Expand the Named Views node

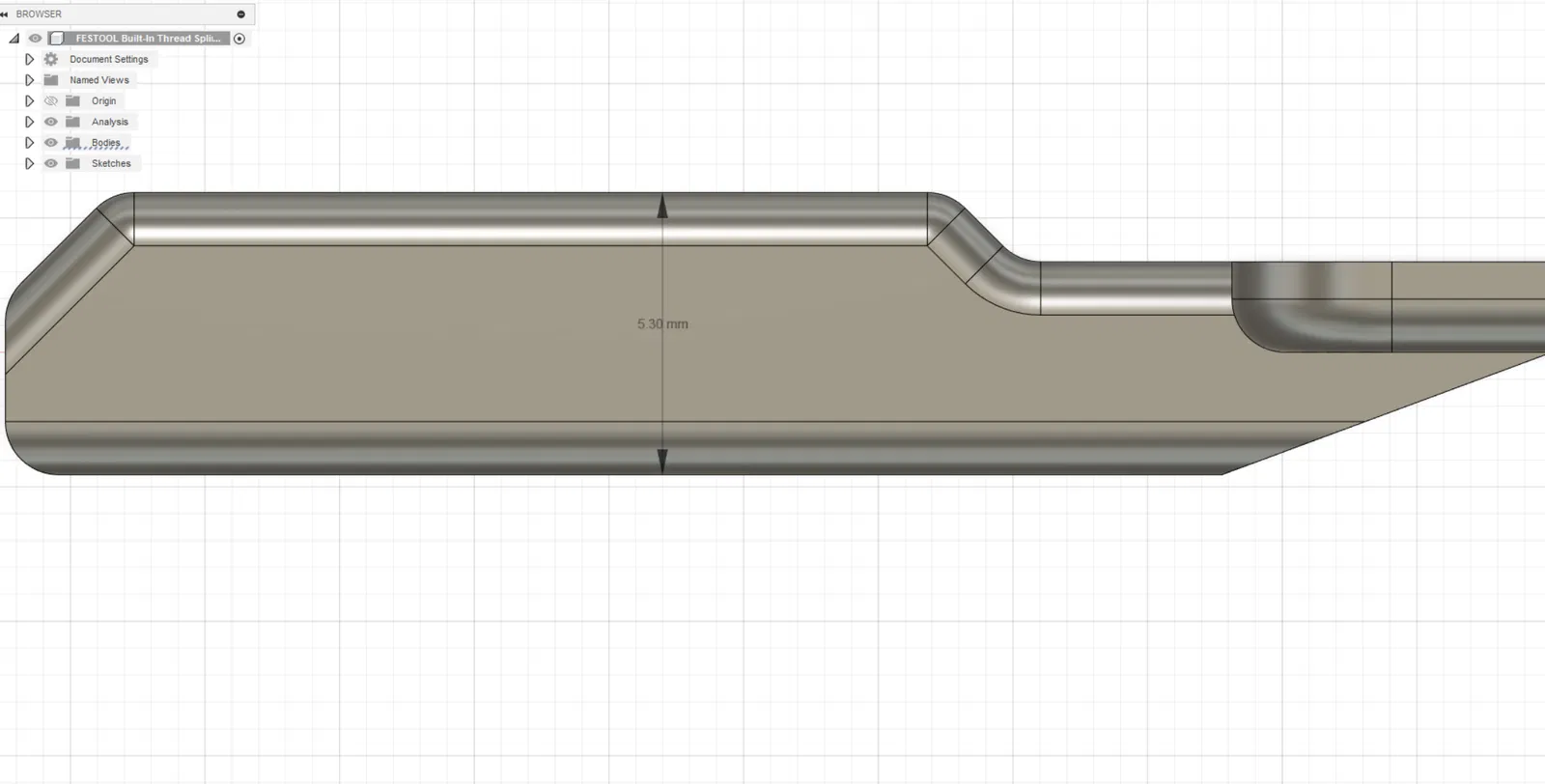pyautogui.click(x=29, y=80)
